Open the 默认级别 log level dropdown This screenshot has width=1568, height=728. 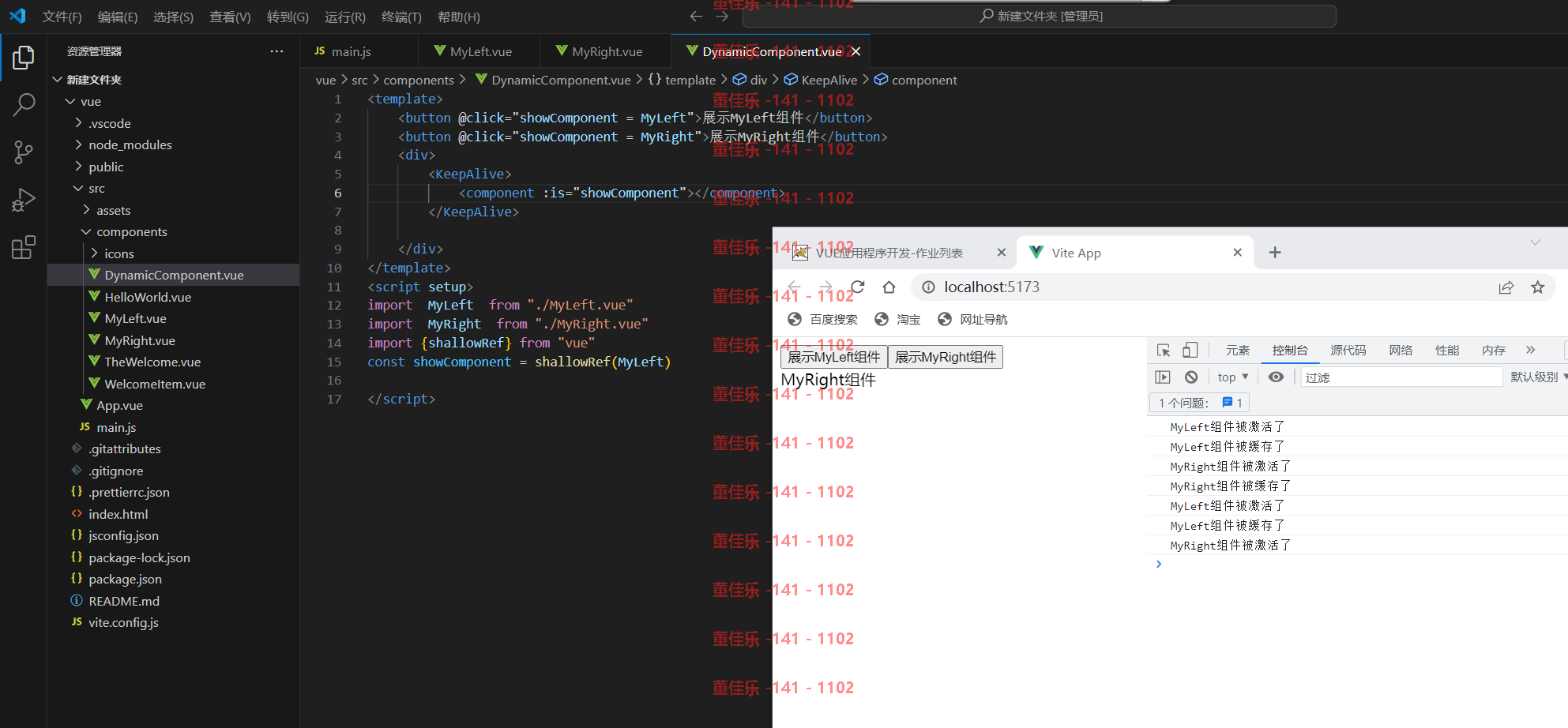pyautogui.click(x=1538, y=377)
